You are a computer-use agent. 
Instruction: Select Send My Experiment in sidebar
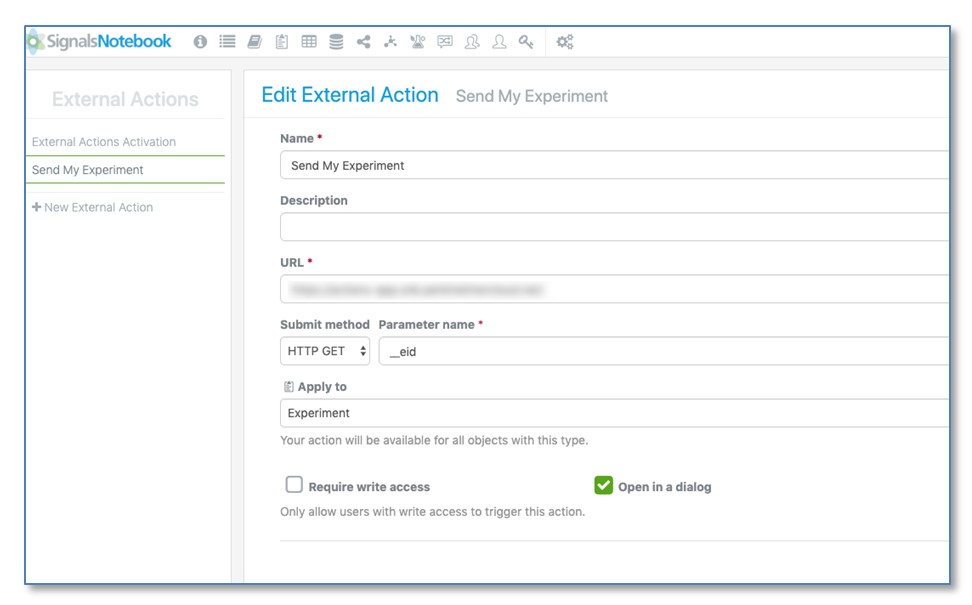88,170
